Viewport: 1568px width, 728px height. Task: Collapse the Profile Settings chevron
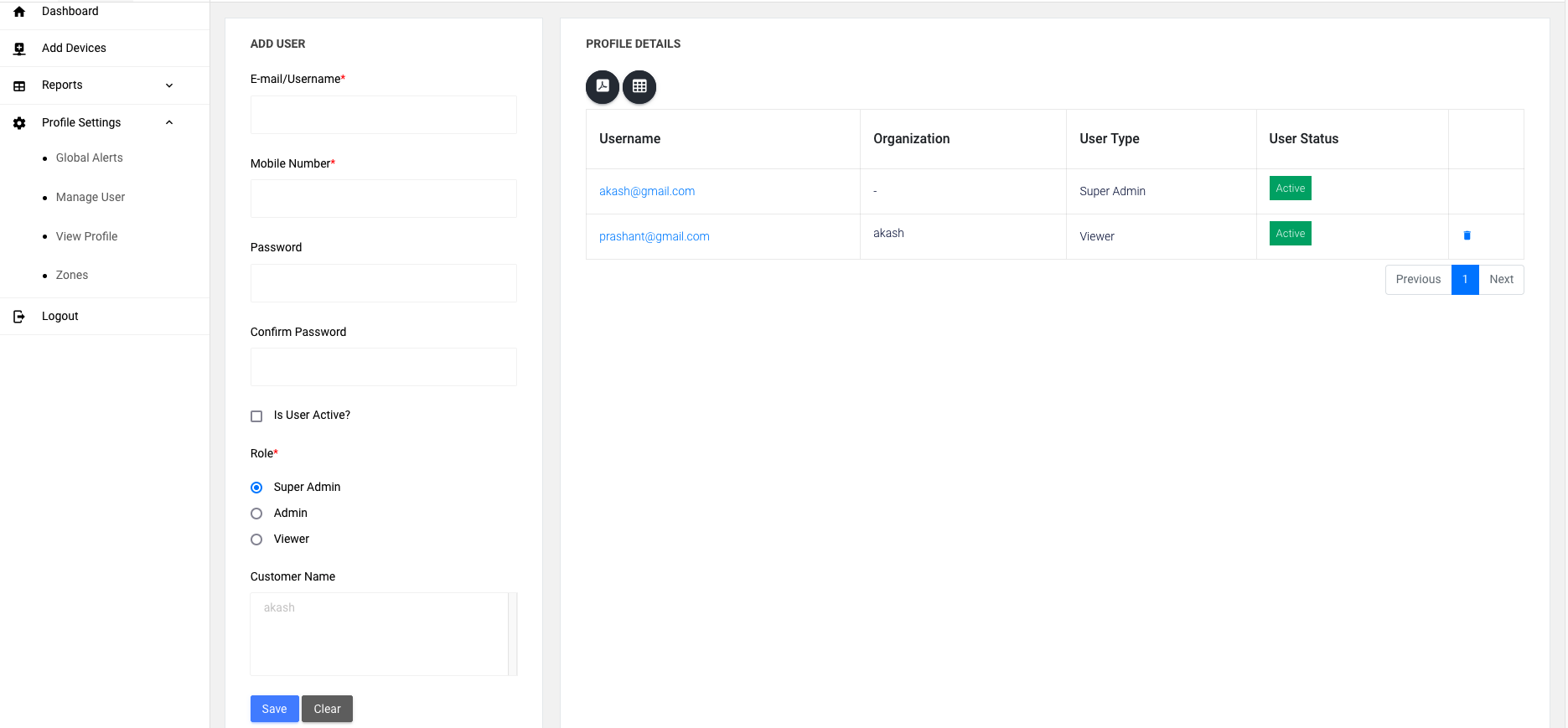click(169, 122)
